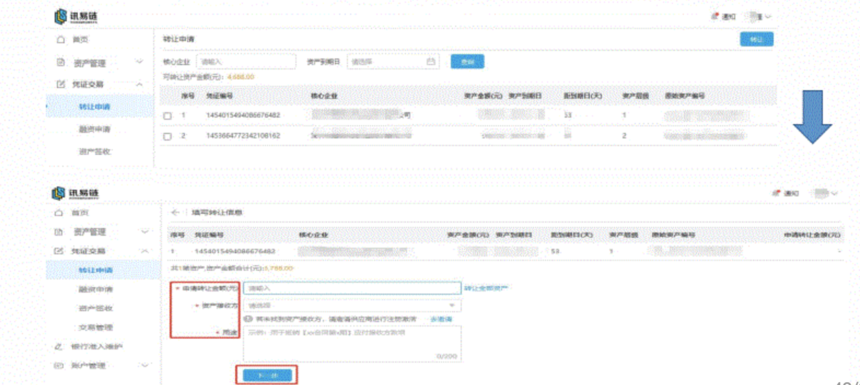Focus the 用途 purpose textarea
This screenshot has height=385, width=860.
pos(352,344)
